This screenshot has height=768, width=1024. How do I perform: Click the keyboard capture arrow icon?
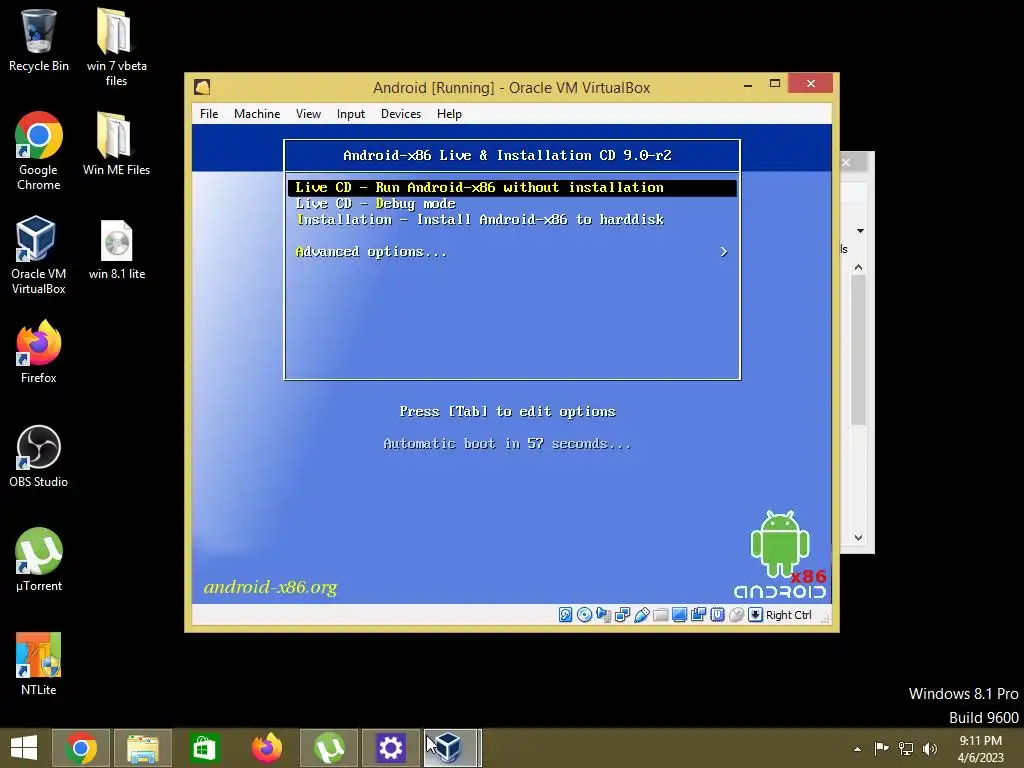click(755, 615)
